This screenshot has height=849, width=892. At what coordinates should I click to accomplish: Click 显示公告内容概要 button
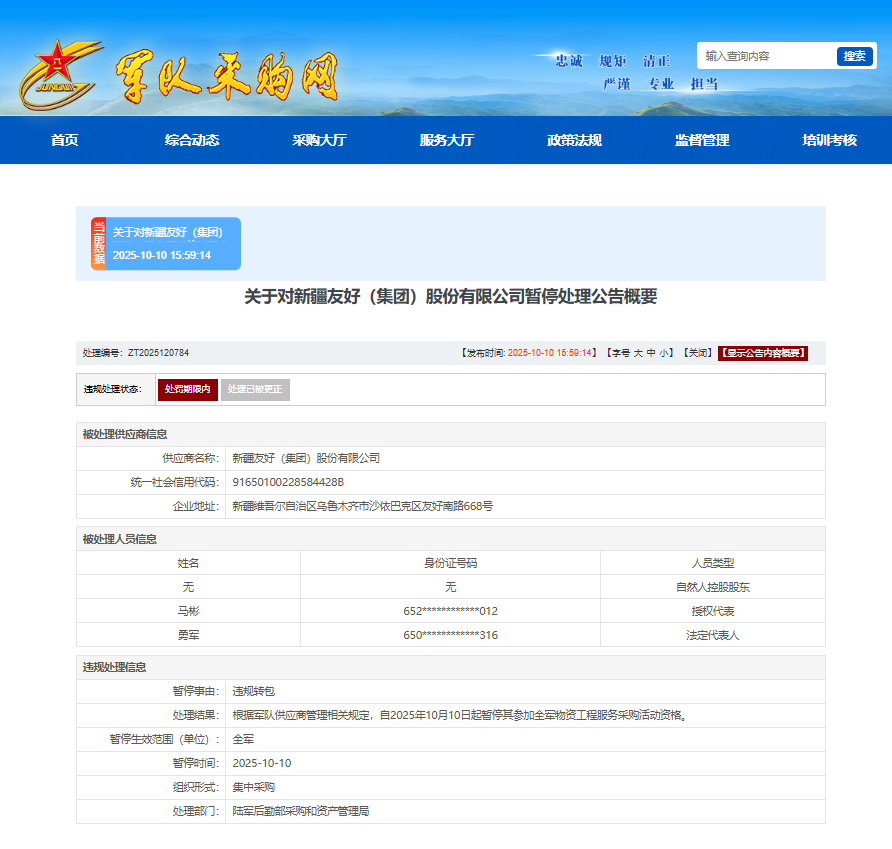[762, 353]
